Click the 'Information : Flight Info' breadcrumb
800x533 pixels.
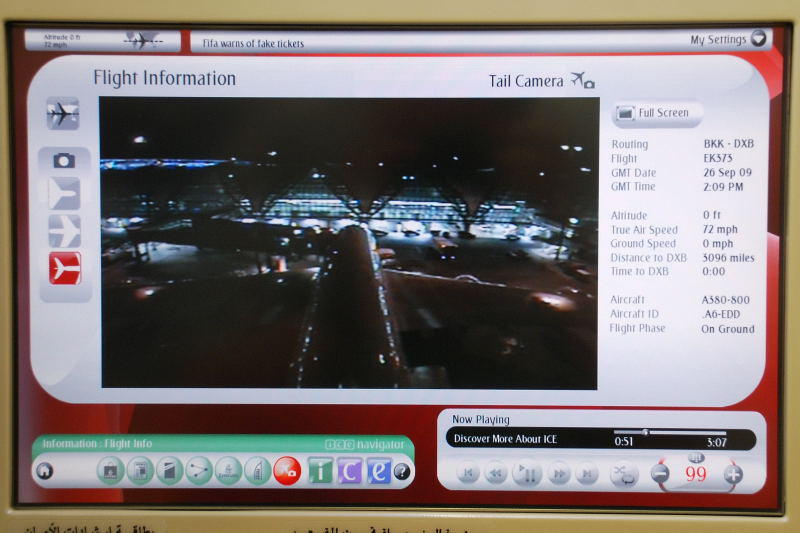coord(97,444)
